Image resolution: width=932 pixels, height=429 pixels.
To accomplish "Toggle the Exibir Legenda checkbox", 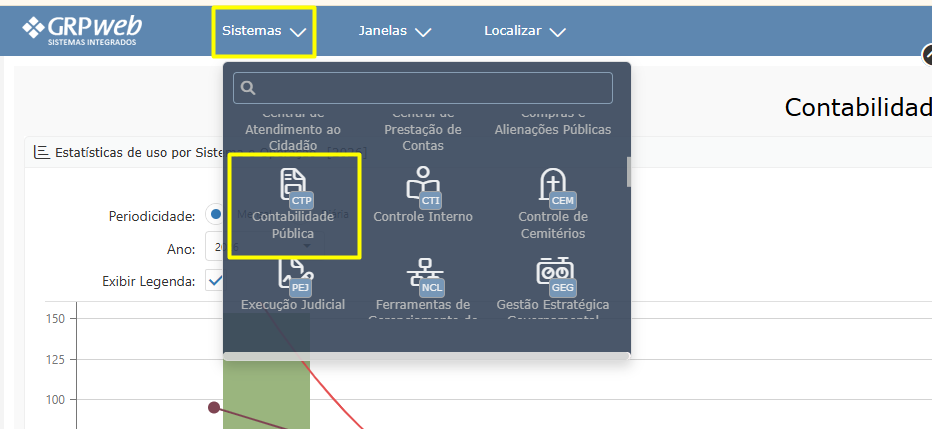I will point(214,281).
